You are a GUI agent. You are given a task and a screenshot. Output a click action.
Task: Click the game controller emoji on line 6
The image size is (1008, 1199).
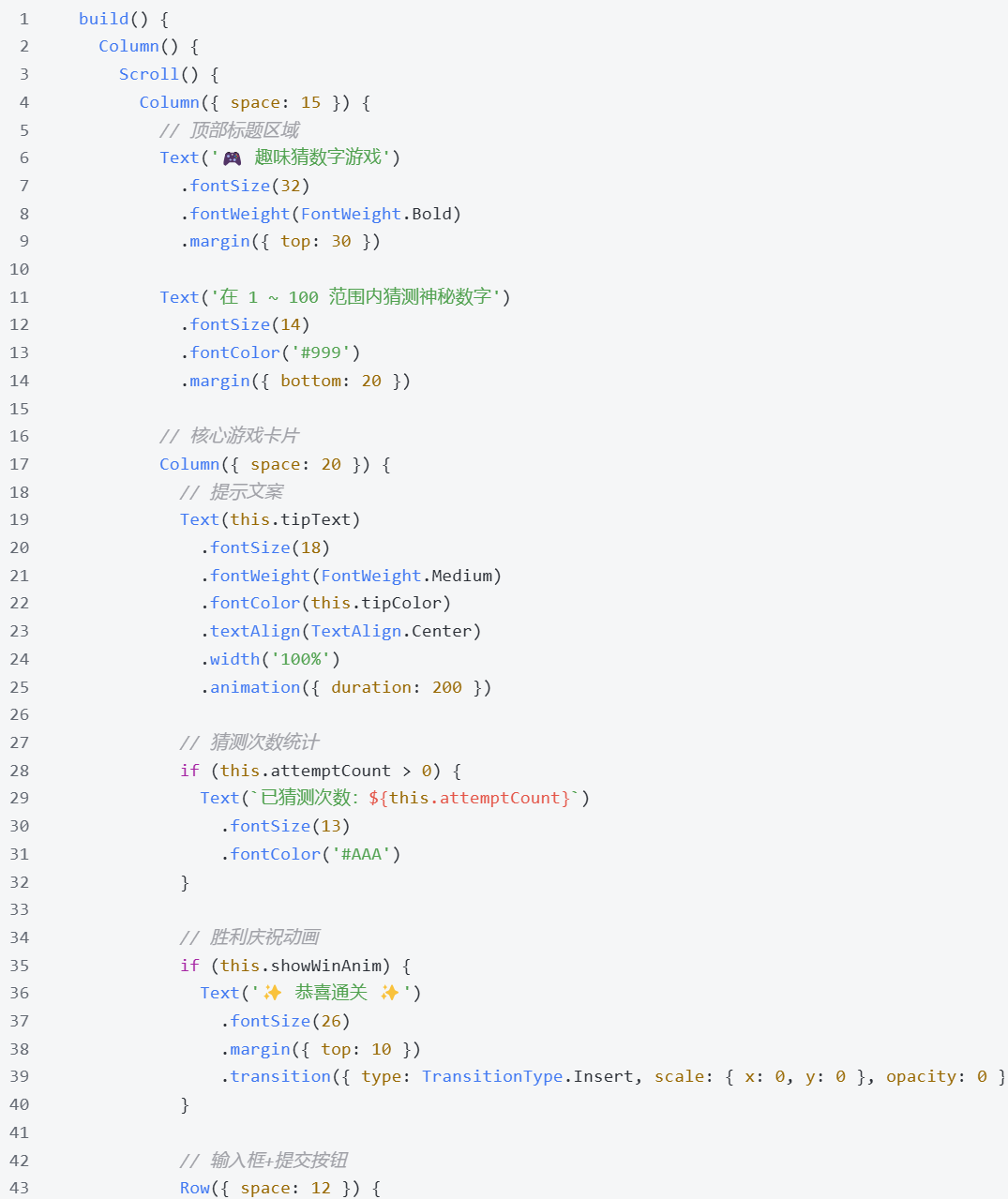click(x=232, y=158)
